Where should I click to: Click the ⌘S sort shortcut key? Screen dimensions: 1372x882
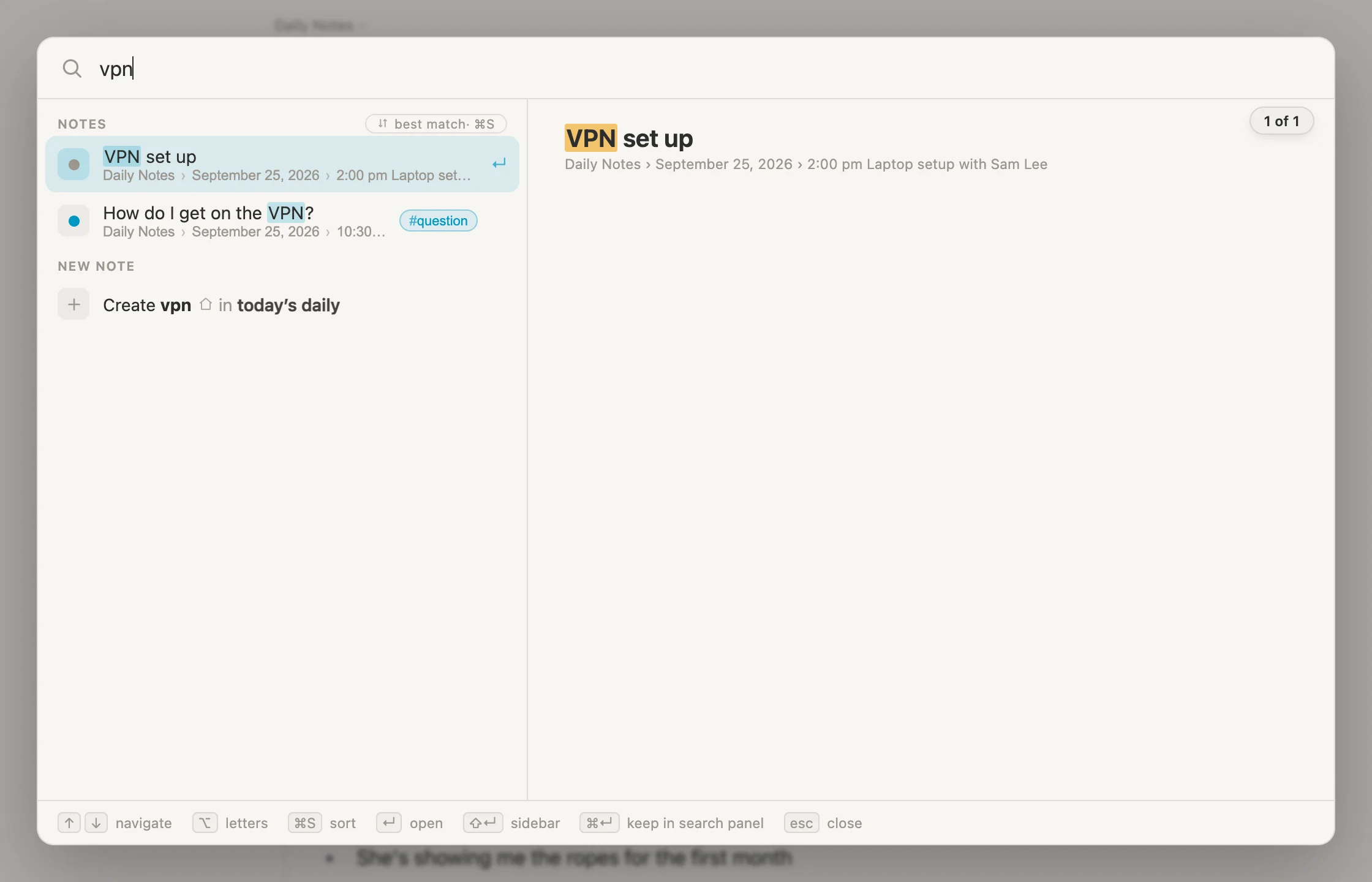tap(305, 823)
